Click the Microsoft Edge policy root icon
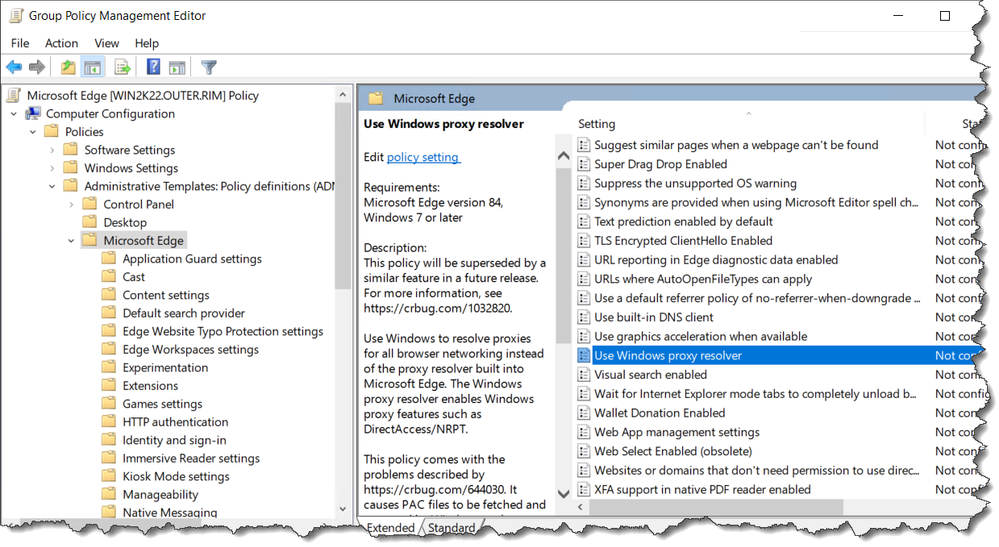Screen dimensions: 999x547 13,96
